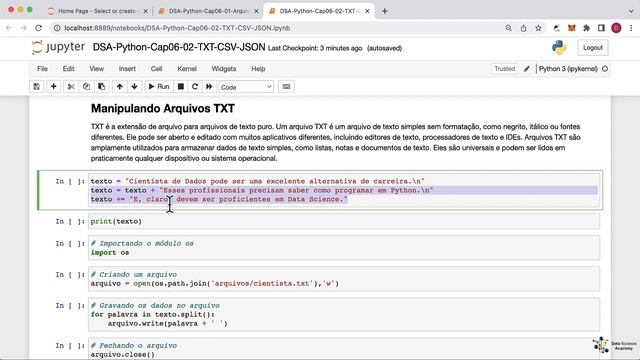This screenshot has height=360, width=640.
Task: Toggle the browser side panel icon
Action: coord(601,28)
